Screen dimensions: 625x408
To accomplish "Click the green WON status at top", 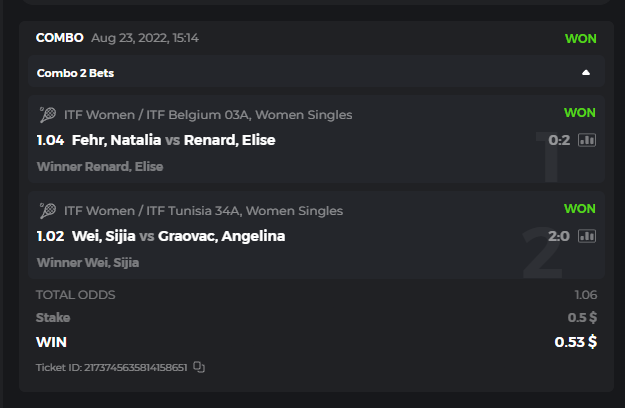I will (x=580, y=39).
